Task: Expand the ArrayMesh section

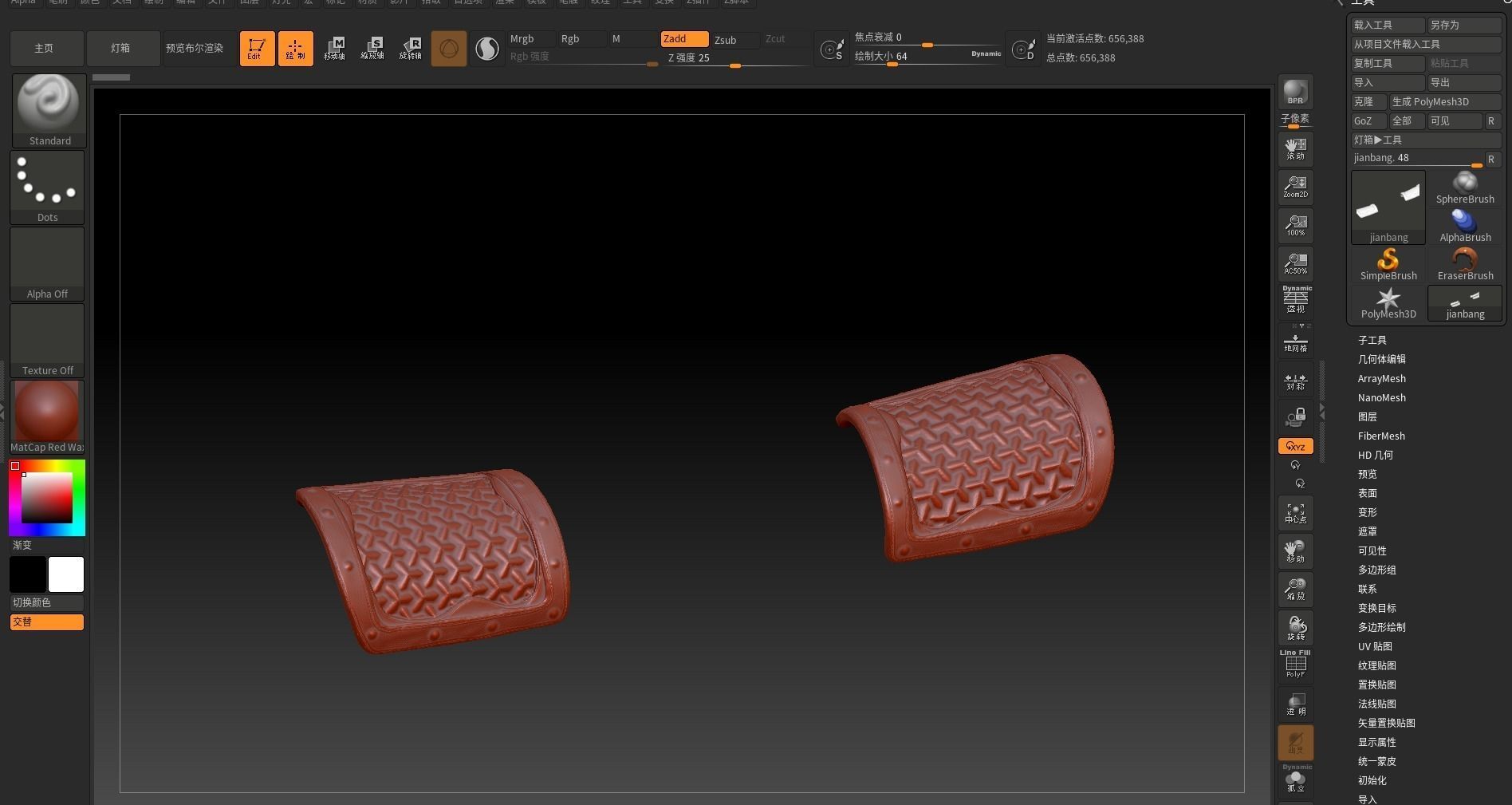Action: click(x=1382, y=378)
